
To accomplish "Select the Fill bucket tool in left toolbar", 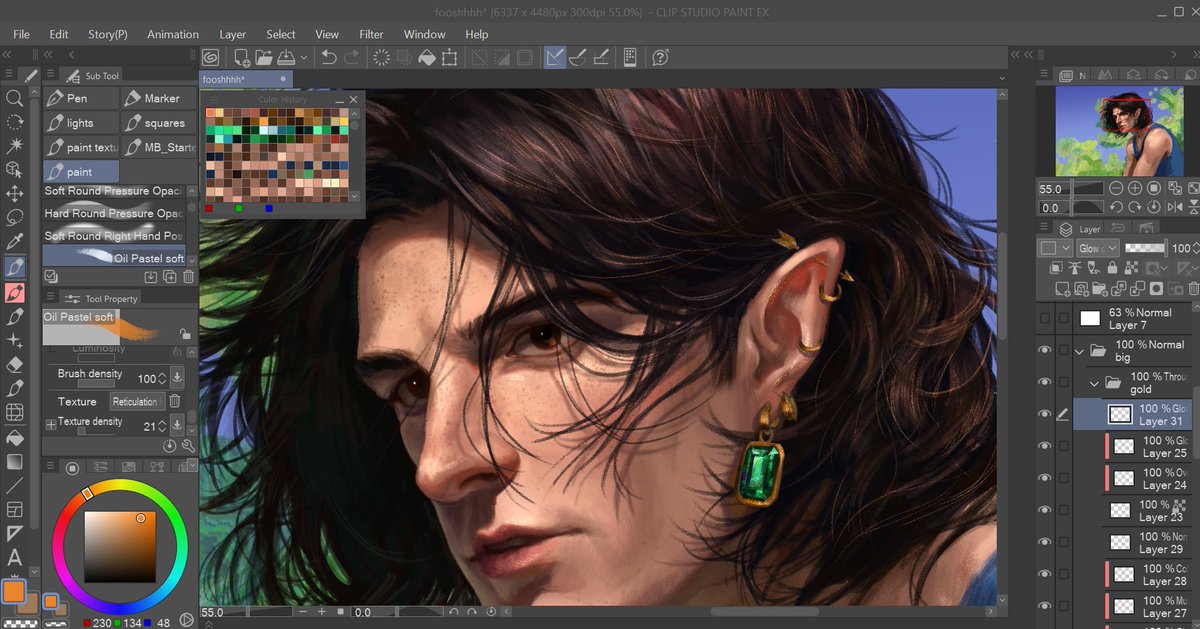I will 15,437.
